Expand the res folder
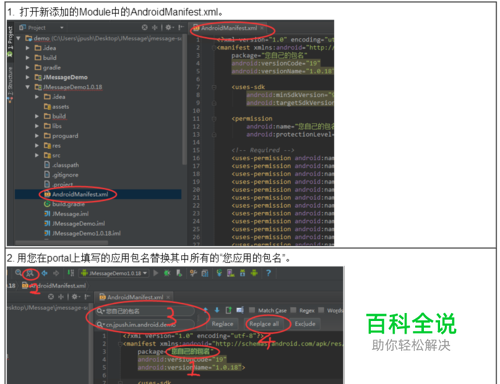The height and width of the screenshot is (384, 500). point(37,146)
